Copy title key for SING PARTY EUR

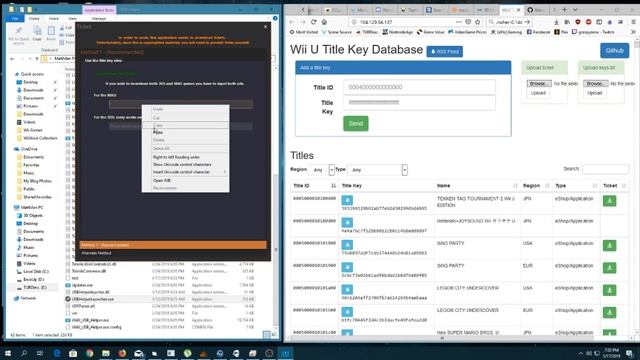pos(347,267)
